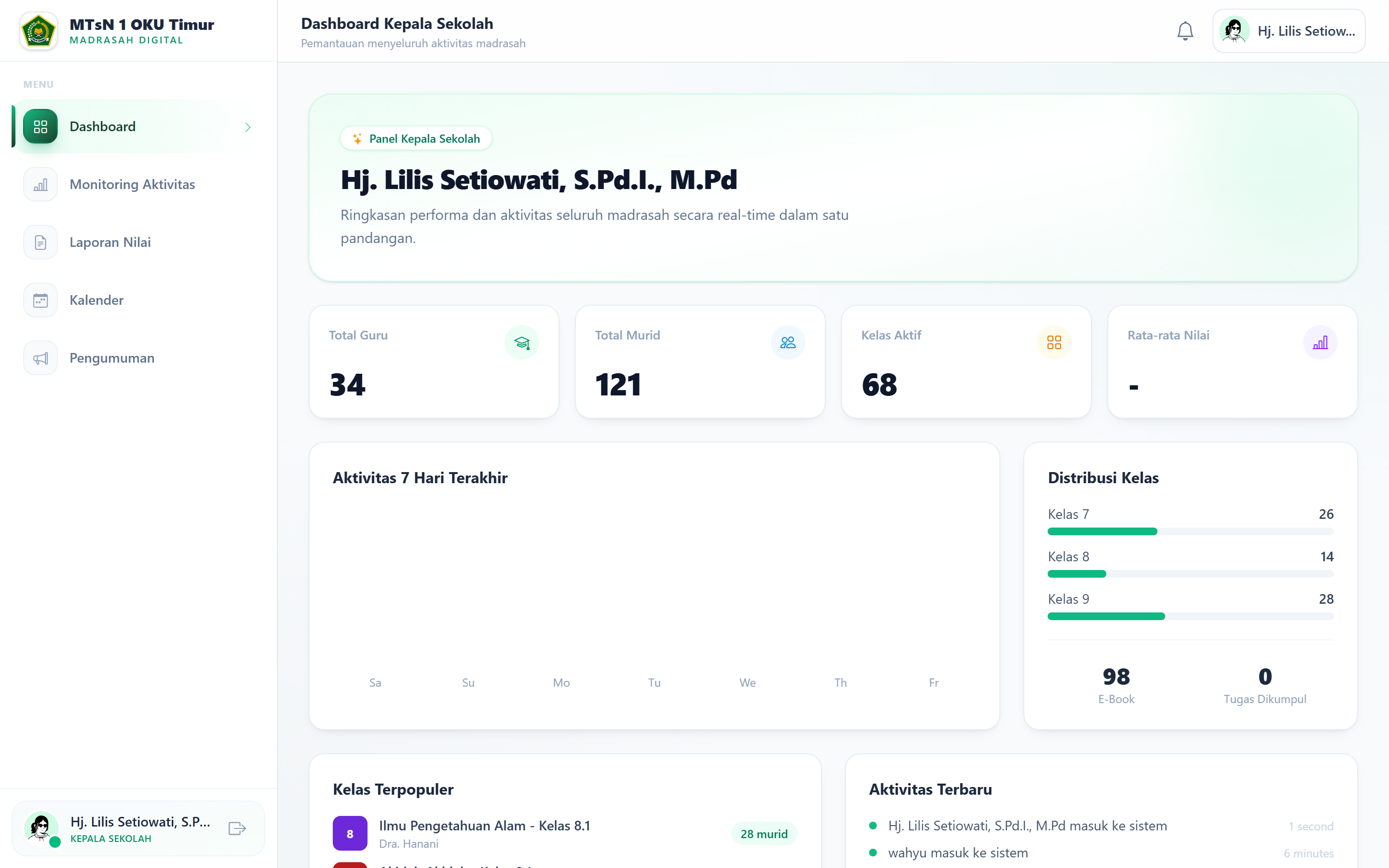The height and width of the screenshot is (868, 1389).
Task: Expand the Dashboard menu chevron
Action: pos(248,127)
